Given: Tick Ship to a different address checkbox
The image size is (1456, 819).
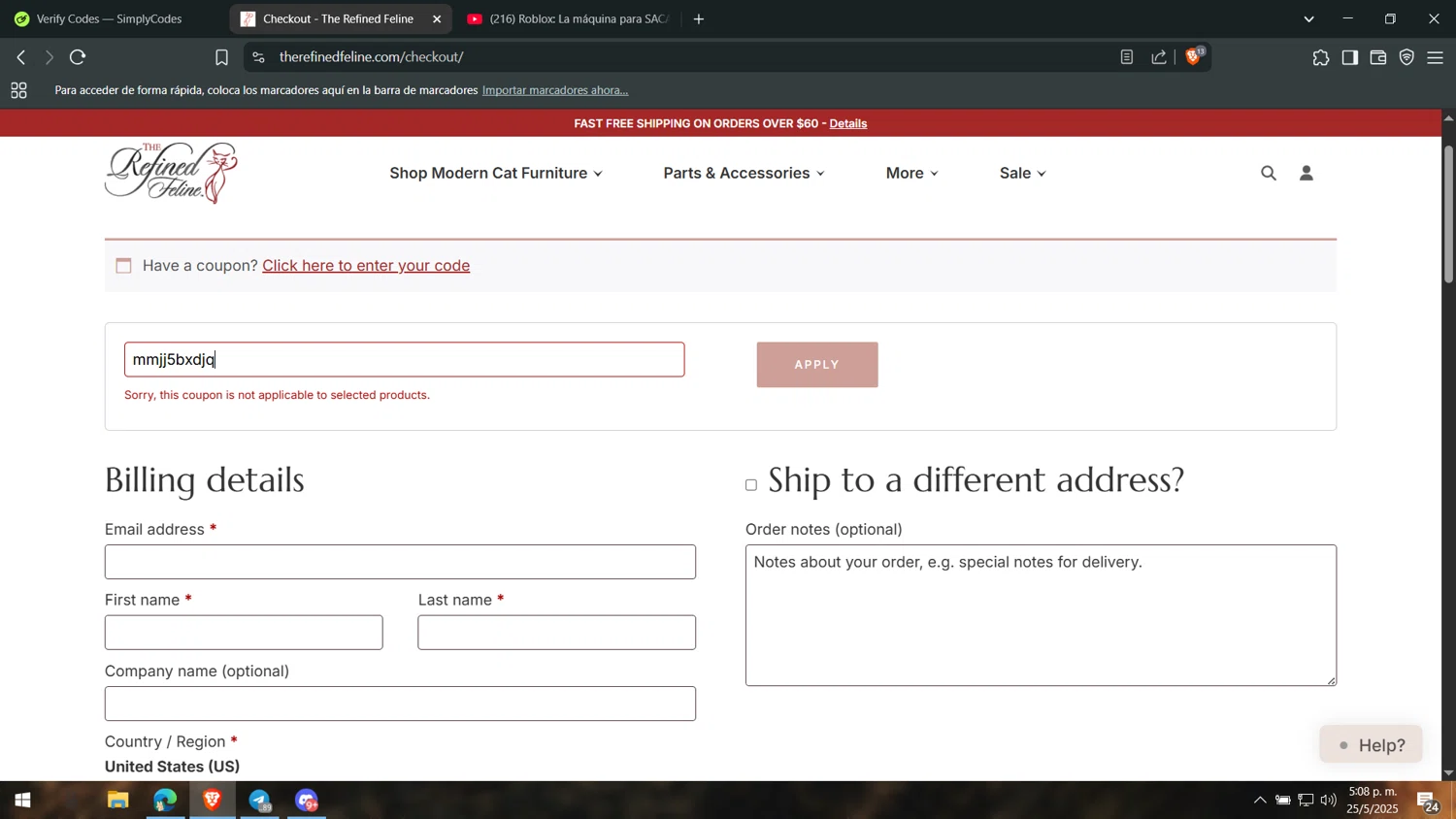Looking at the screenshot, I should point(751,484).
